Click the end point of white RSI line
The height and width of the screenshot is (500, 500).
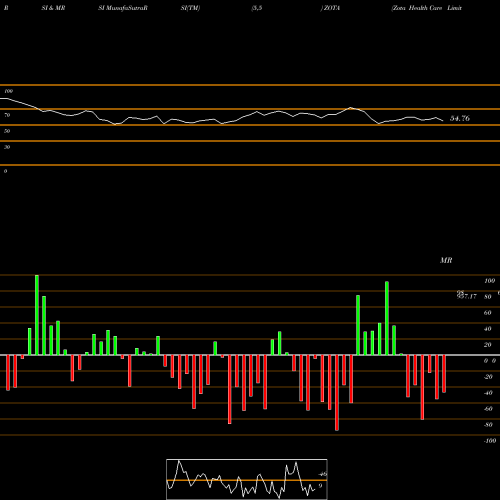[443, 120]
